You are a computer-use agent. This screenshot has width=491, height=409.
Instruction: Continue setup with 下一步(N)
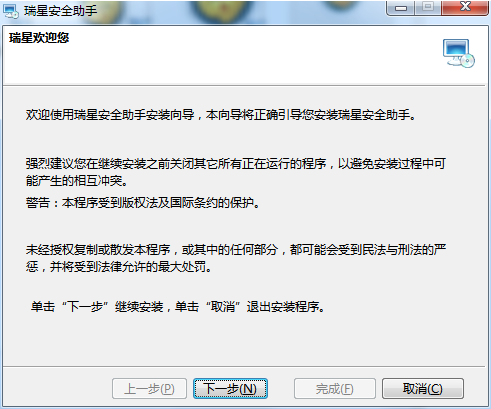[x=230, y=388]
